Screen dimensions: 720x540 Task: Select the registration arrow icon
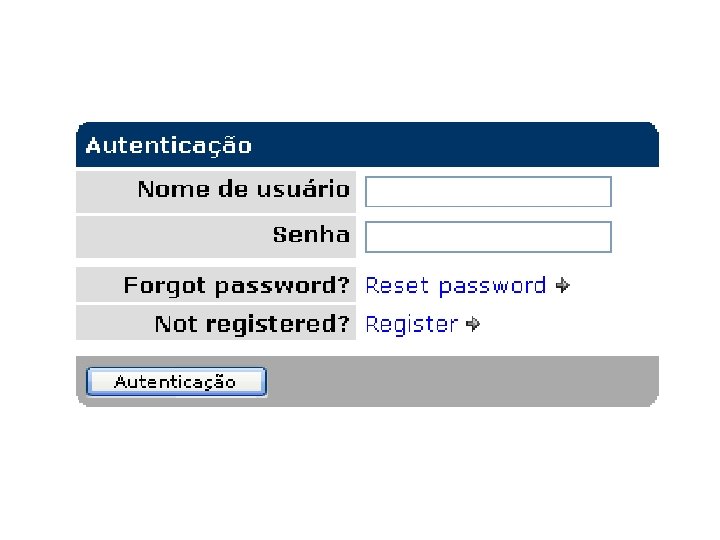coord(474,324)
